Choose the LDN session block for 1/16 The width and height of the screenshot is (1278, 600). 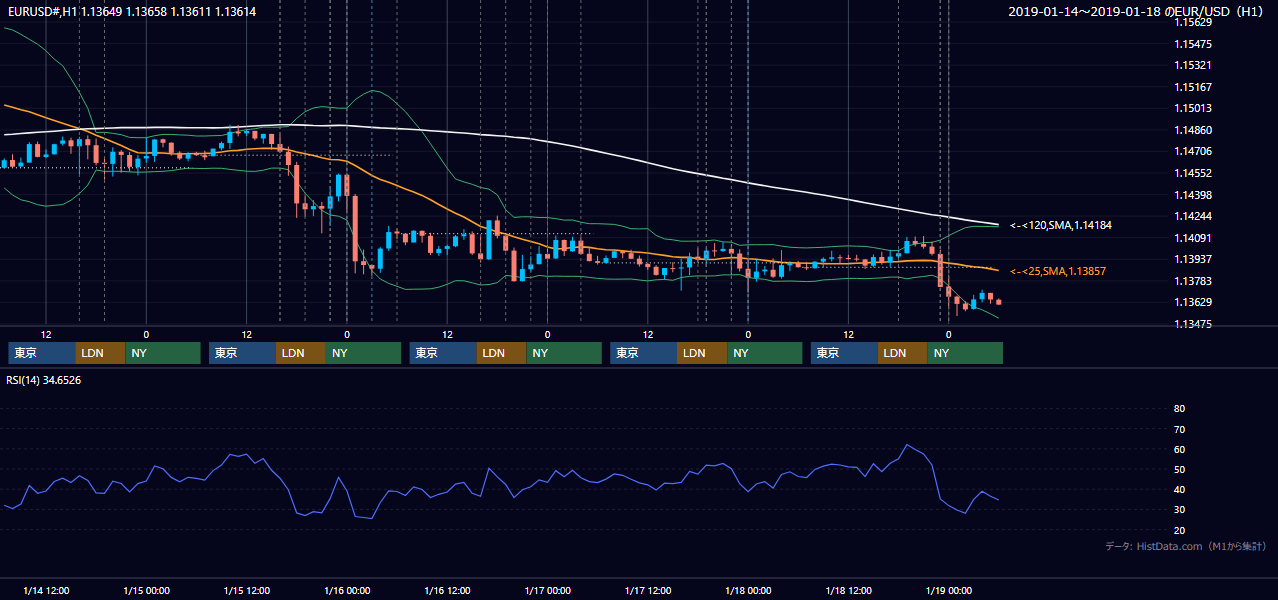coord(502,353)
